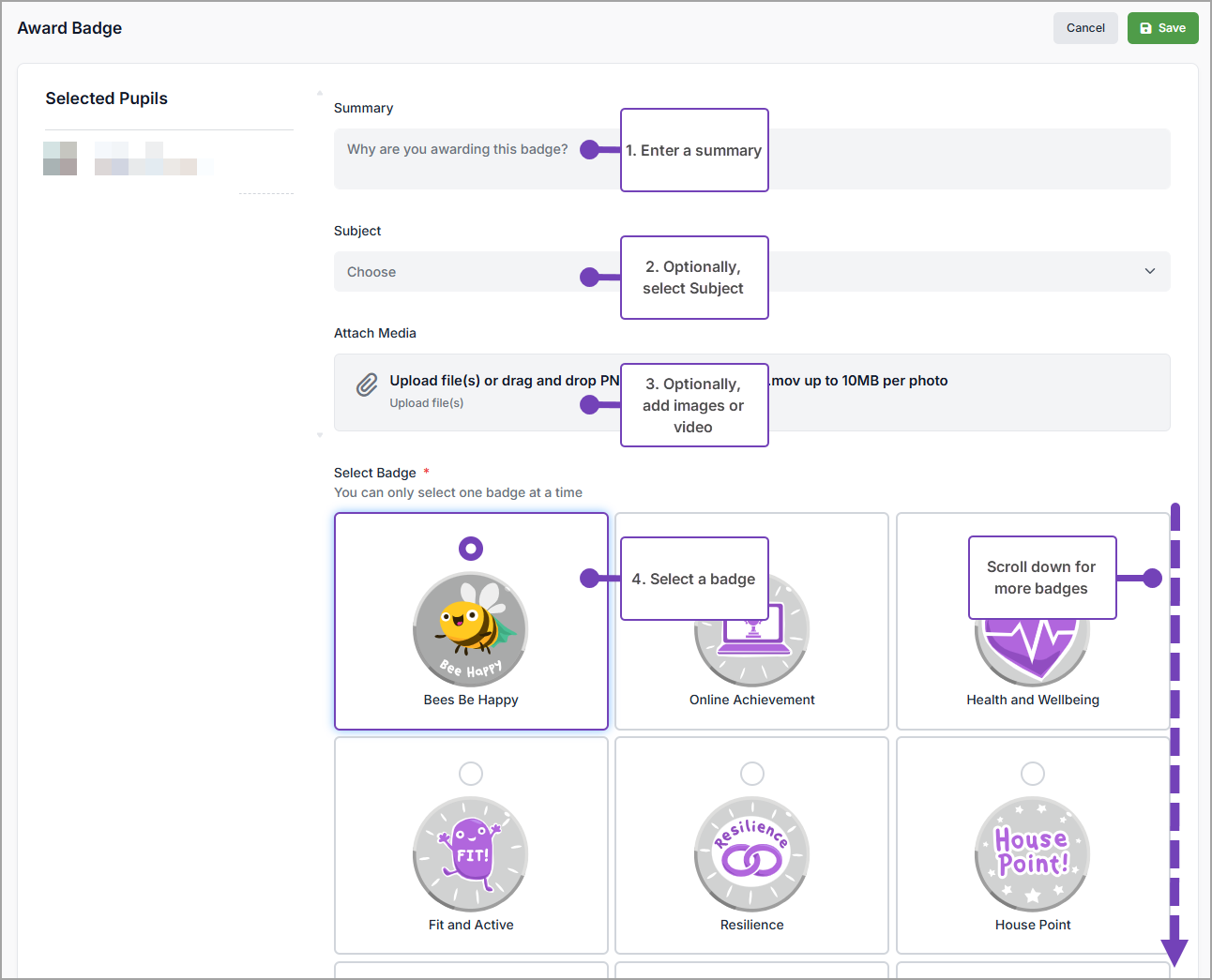Image resolution: width=1212 pixels, height=980 pixels.
Task: Select the Resilience radio button
Action: [x=751, y=774]
